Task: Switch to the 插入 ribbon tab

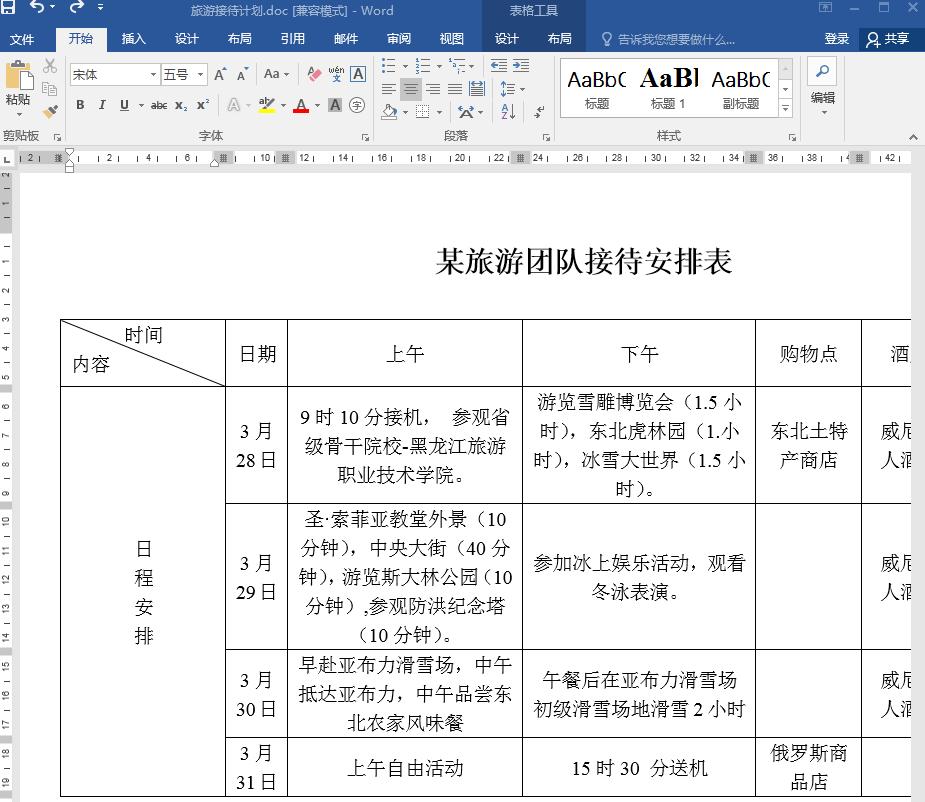Action: [x=133, y=39]
